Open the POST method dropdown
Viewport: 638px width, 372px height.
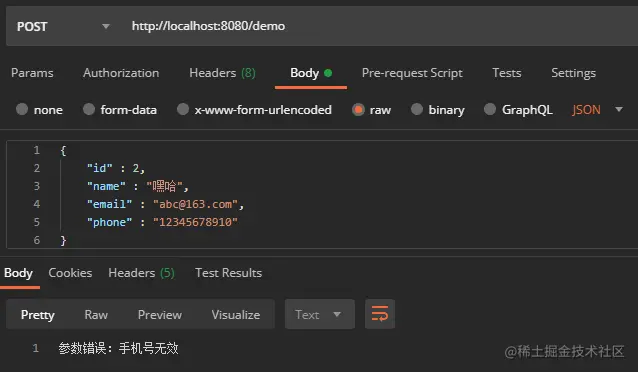[63, 26]
